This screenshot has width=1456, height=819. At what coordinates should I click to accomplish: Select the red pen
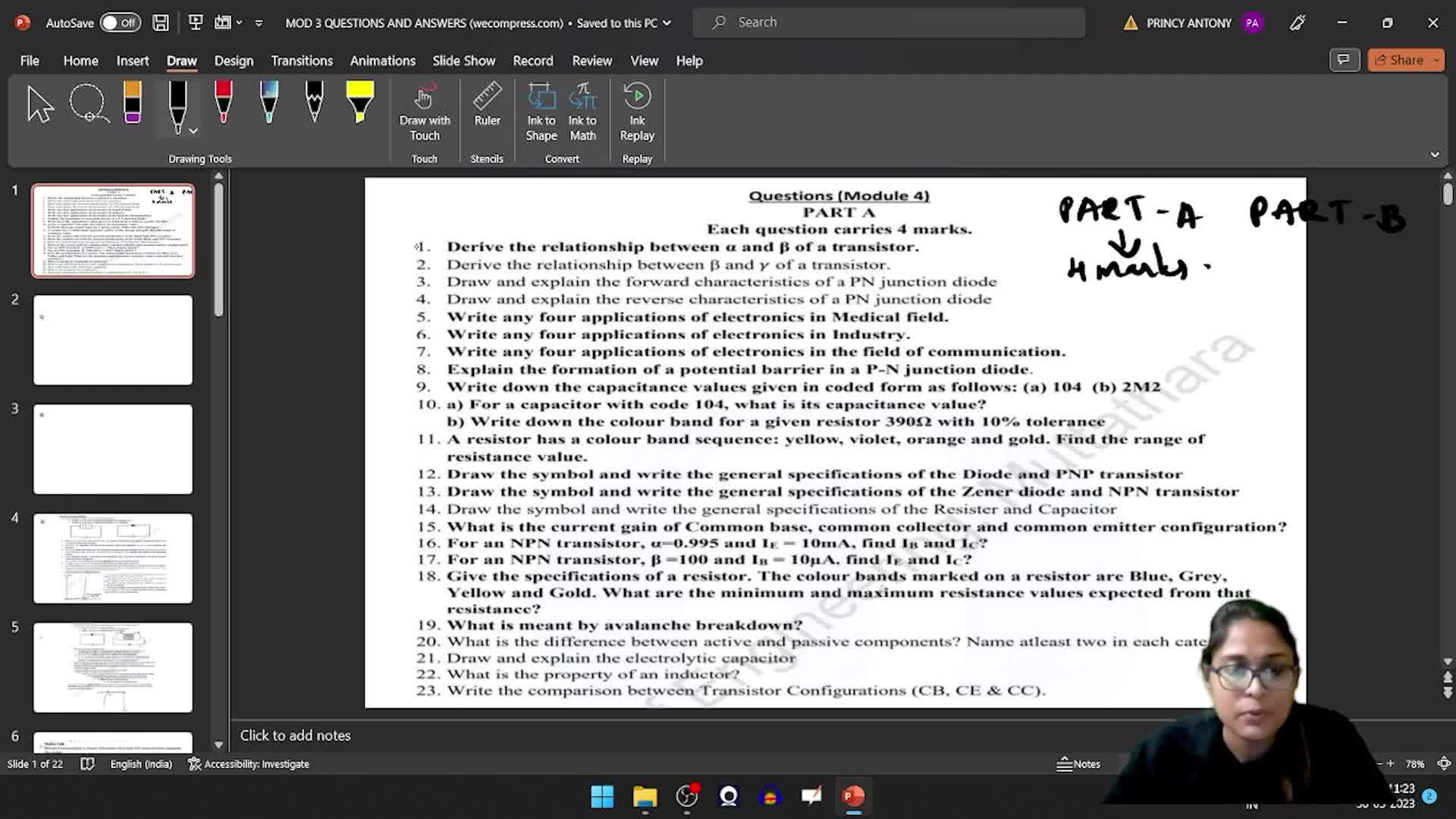point(223,104)
